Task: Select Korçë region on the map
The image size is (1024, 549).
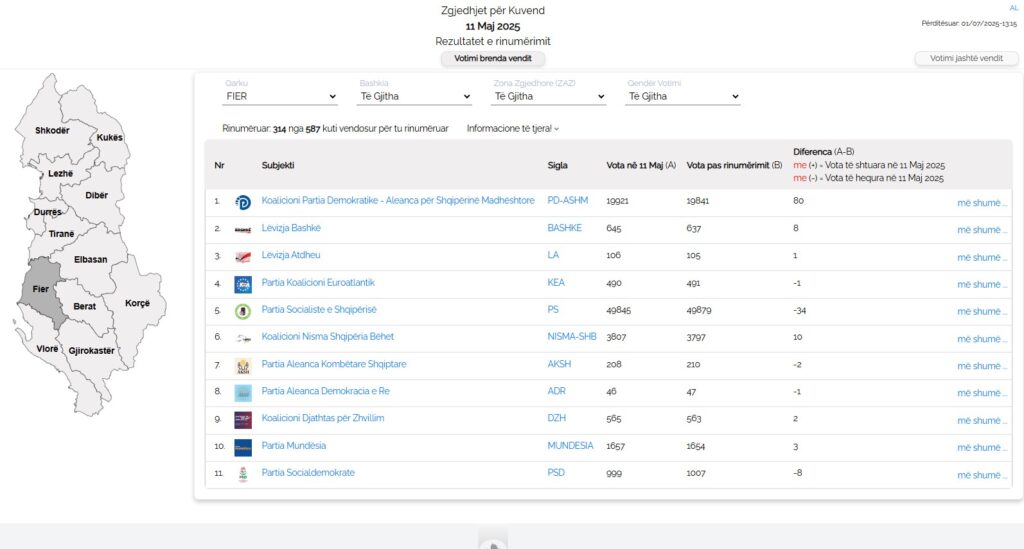Action: pos(137,302)
